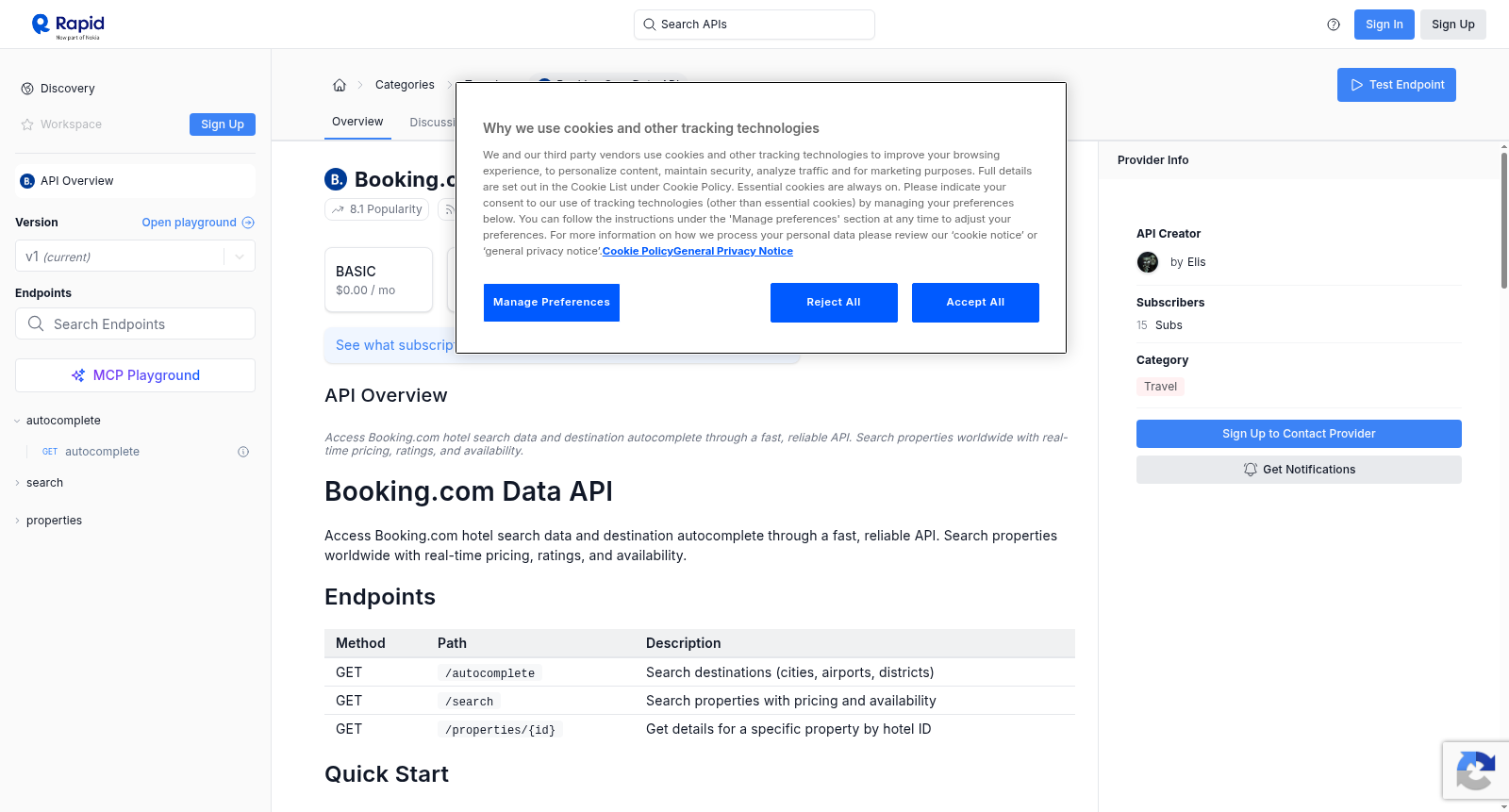Viewport: 1509px width, 812px height.
Task: Click the Discovery compass icon
Action: (x=27, y=89)
